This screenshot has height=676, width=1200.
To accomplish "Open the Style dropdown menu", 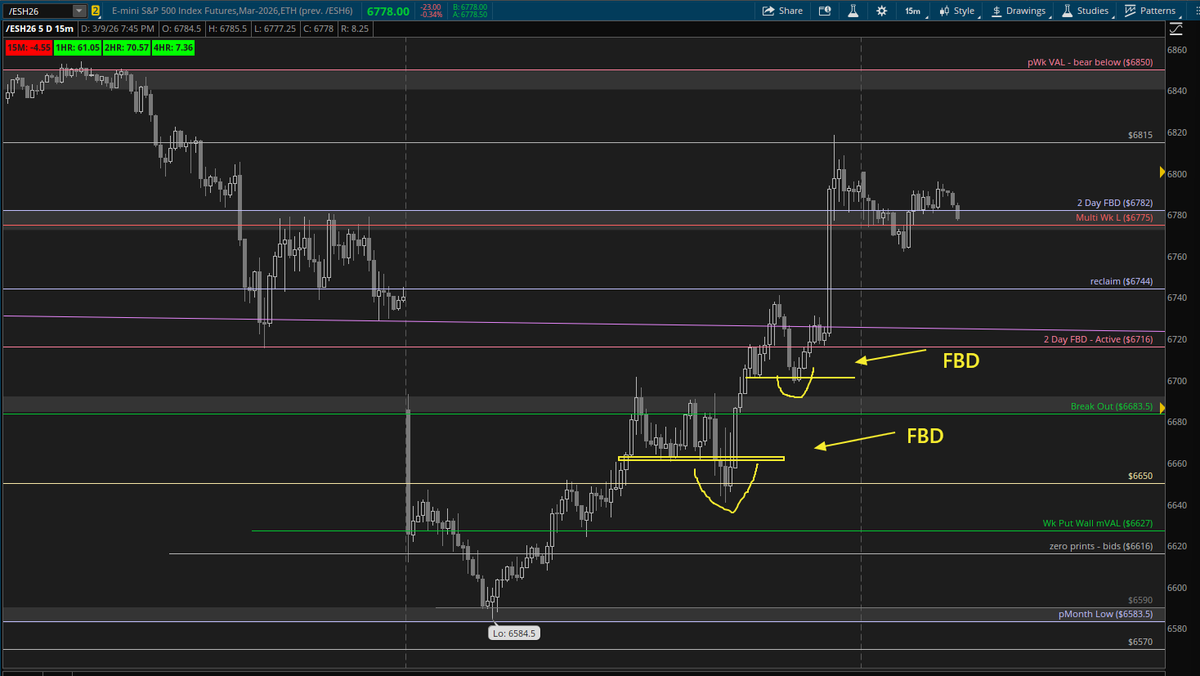I will tap(957, 10).
